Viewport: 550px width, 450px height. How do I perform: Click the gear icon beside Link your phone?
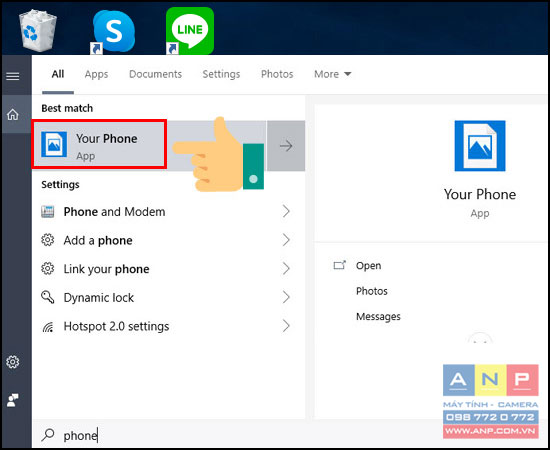(48, 269)
